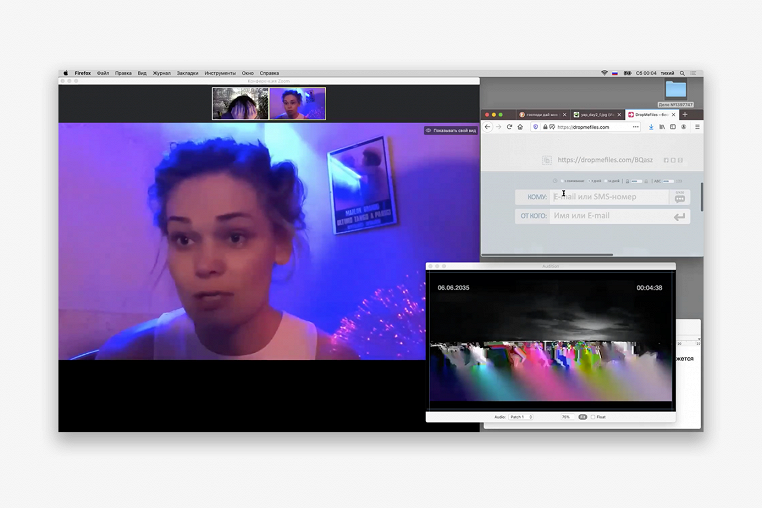Click the browser back arrow
762x508 pixels.
coord(488,127)
